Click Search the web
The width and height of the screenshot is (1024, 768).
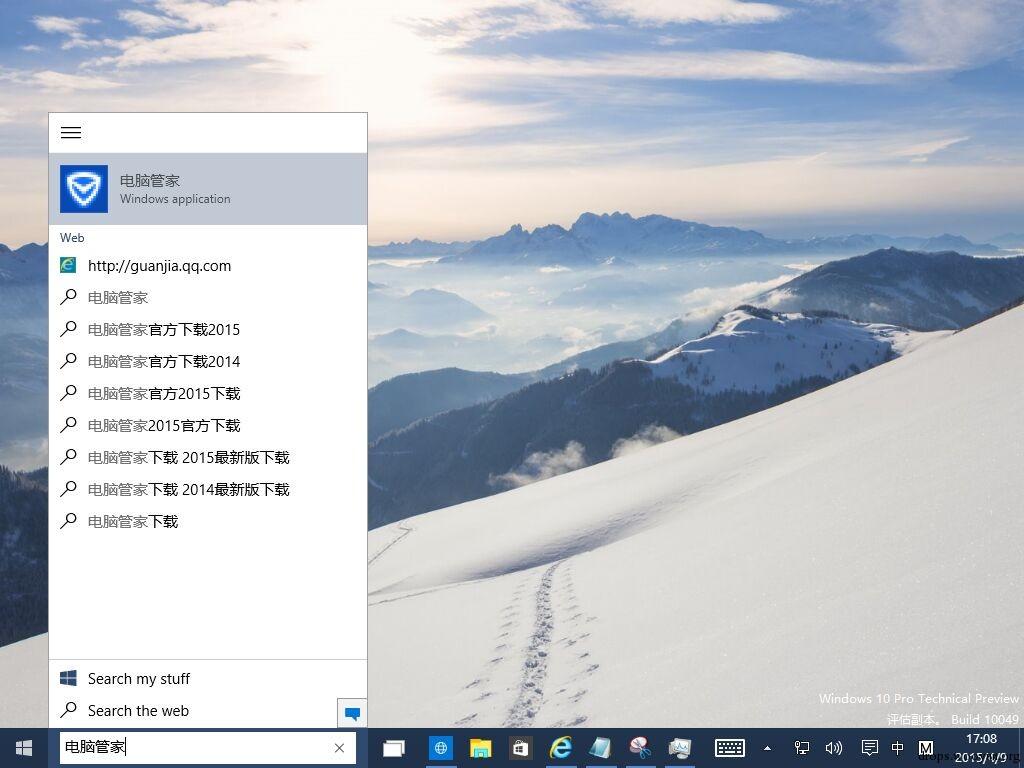(x=138, y=711)
